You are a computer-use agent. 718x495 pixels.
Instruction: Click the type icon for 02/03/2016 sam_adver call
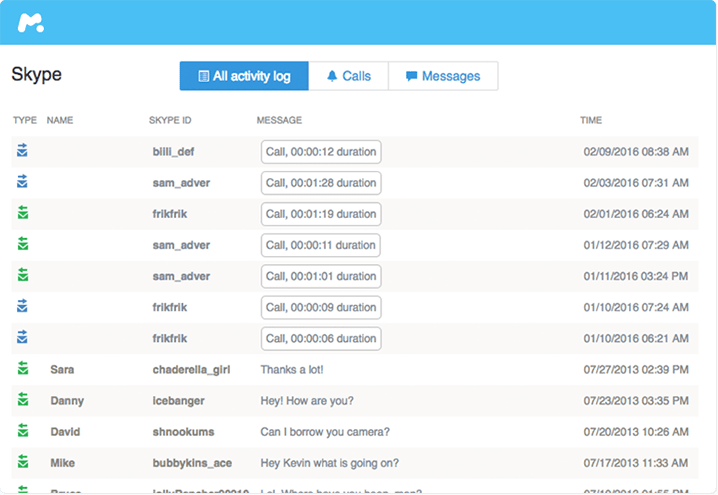[x=22, y=181]
